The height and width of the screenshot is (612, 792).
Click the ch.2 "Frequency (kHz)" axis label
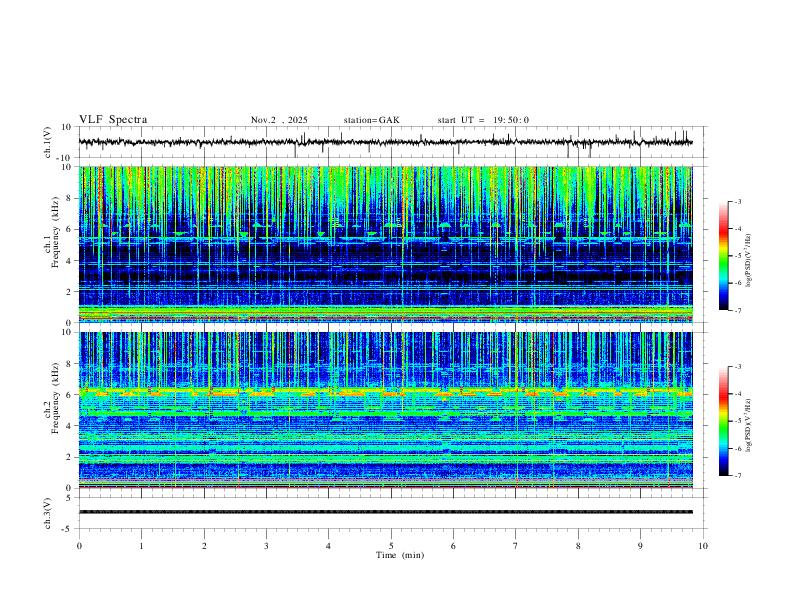[55, 398]
